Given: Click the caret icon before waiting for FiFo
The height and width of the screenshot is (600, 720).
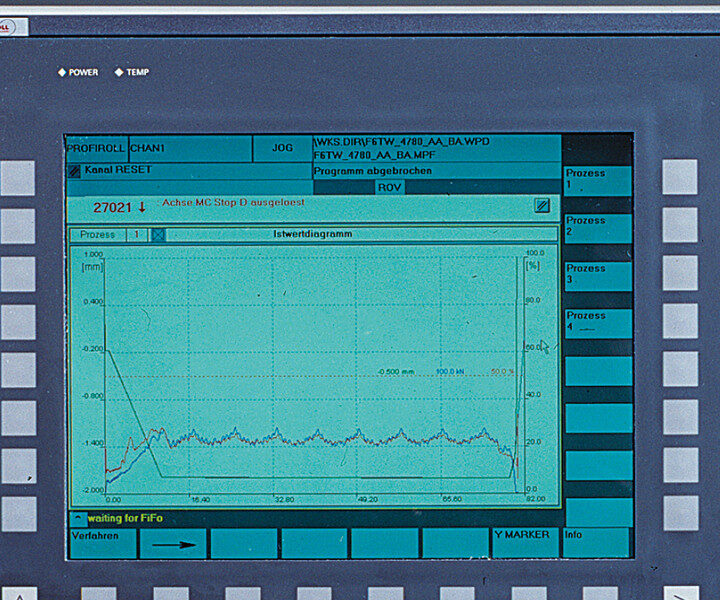Looking at the screenshot, I should point(77,518).
